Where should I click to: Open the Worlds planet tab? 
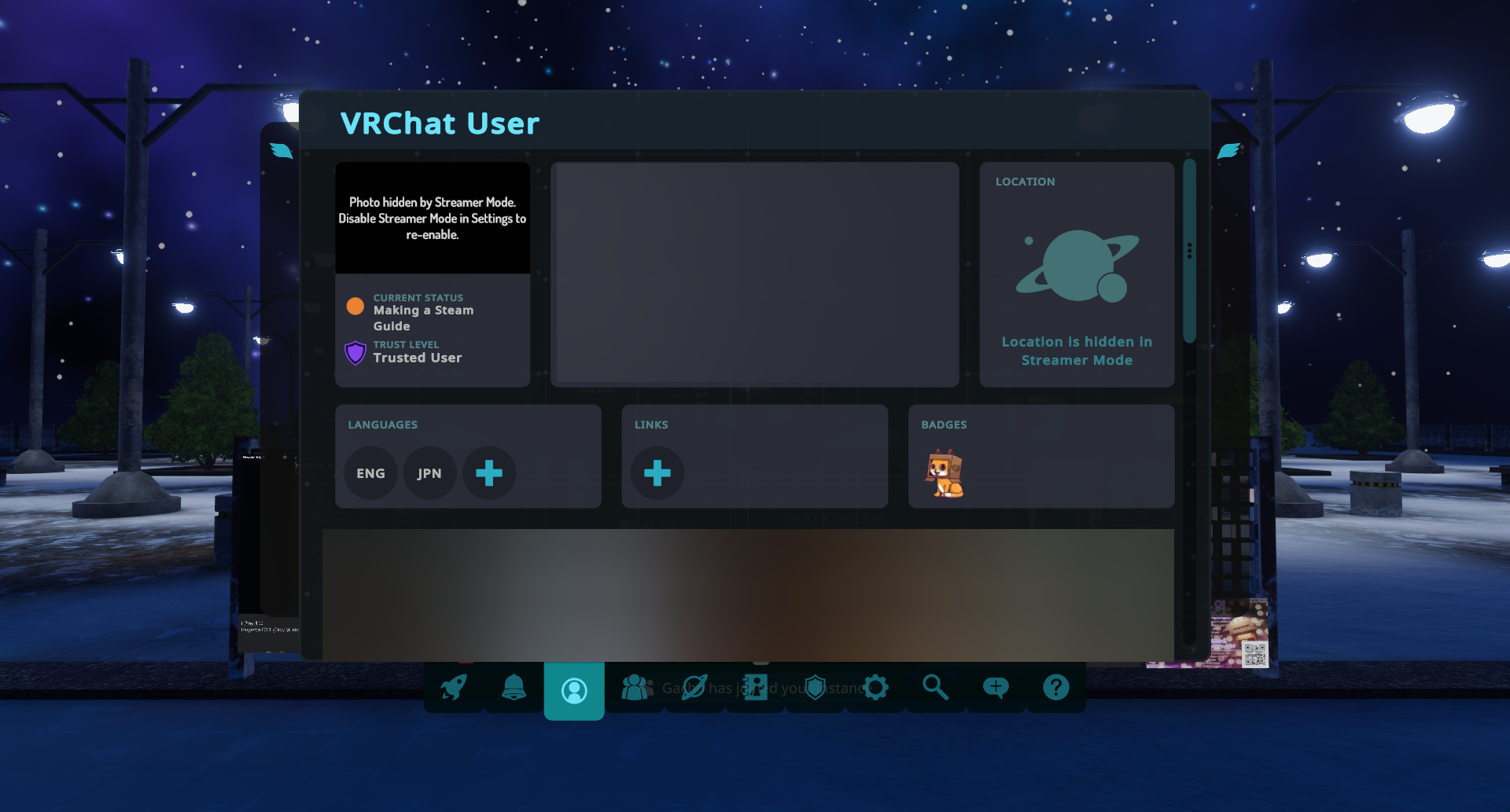pos(694,688)
